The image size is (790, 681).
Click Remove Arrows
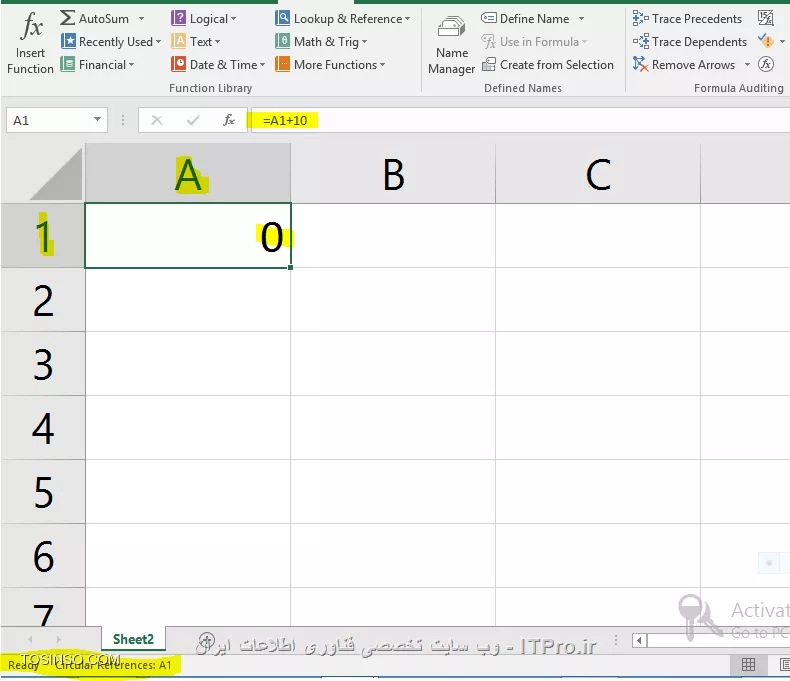pos(684,65)
